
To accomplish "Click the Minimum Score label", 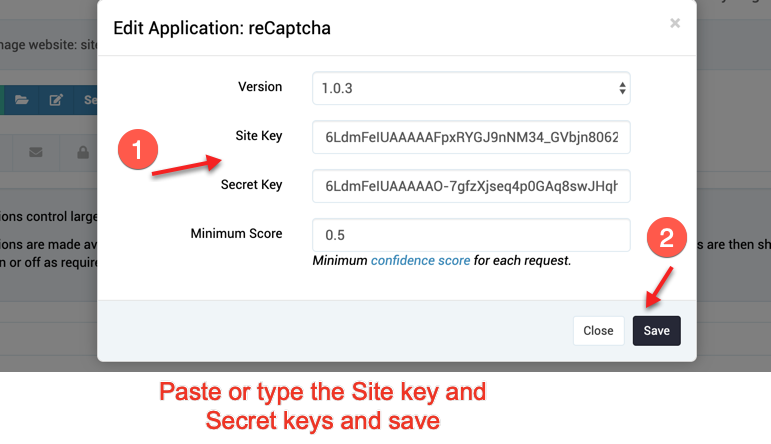I will (237, 233).
